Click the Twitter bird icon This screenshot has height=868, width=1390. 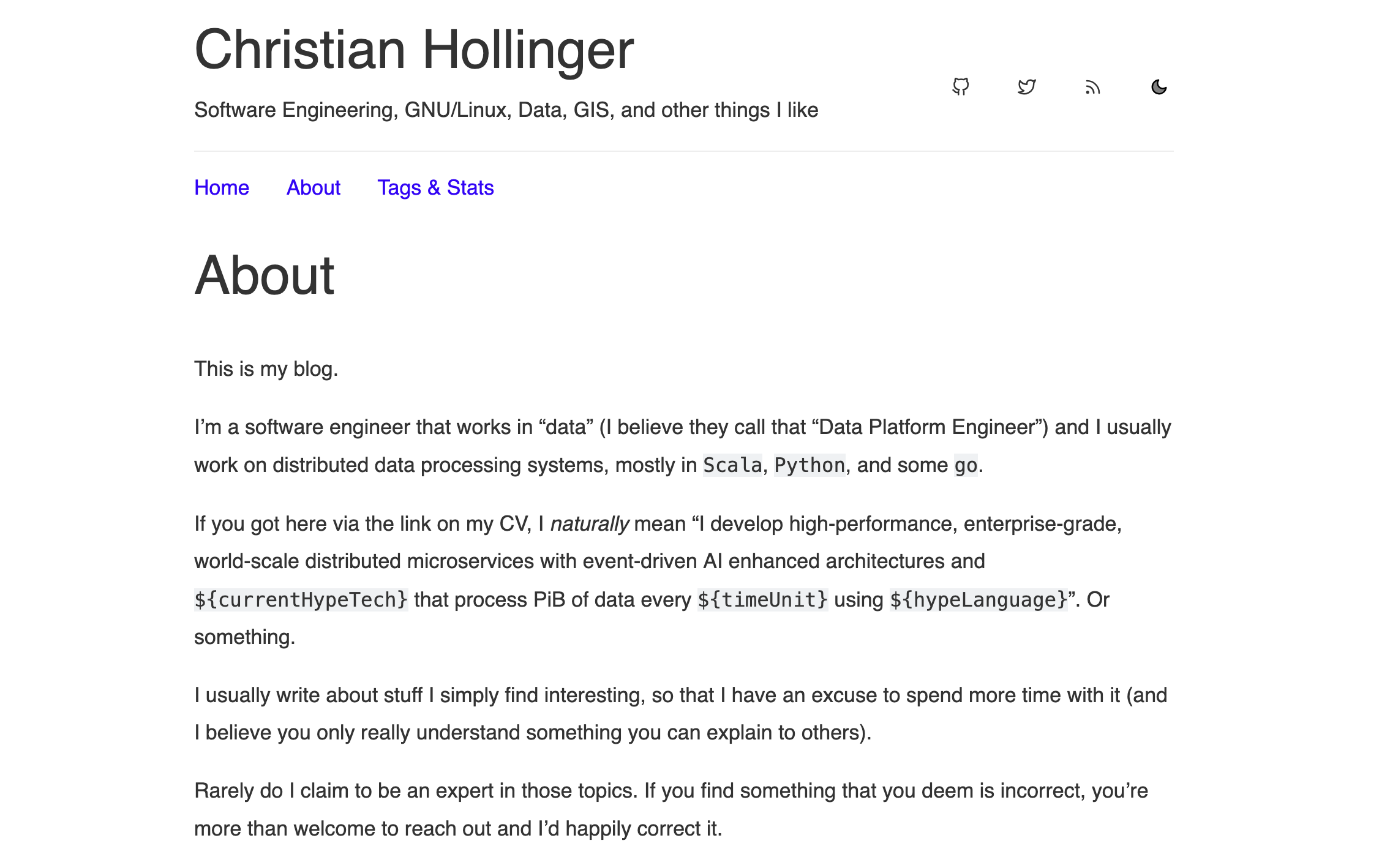(1026, 87)
